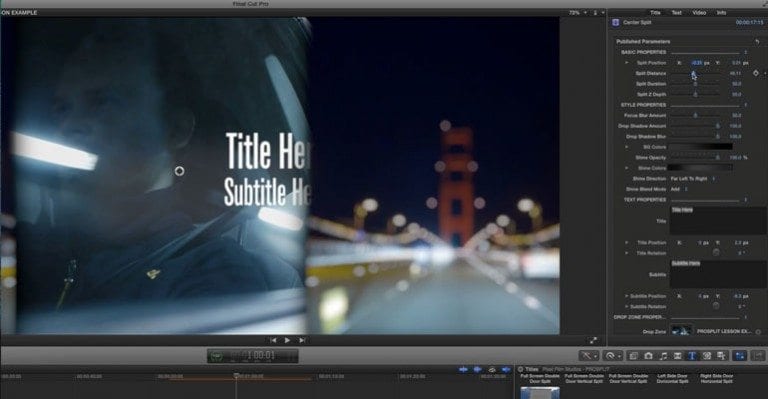Expand the Title Position parameter
Screen dimensions: 768x399
coord(626,242)
